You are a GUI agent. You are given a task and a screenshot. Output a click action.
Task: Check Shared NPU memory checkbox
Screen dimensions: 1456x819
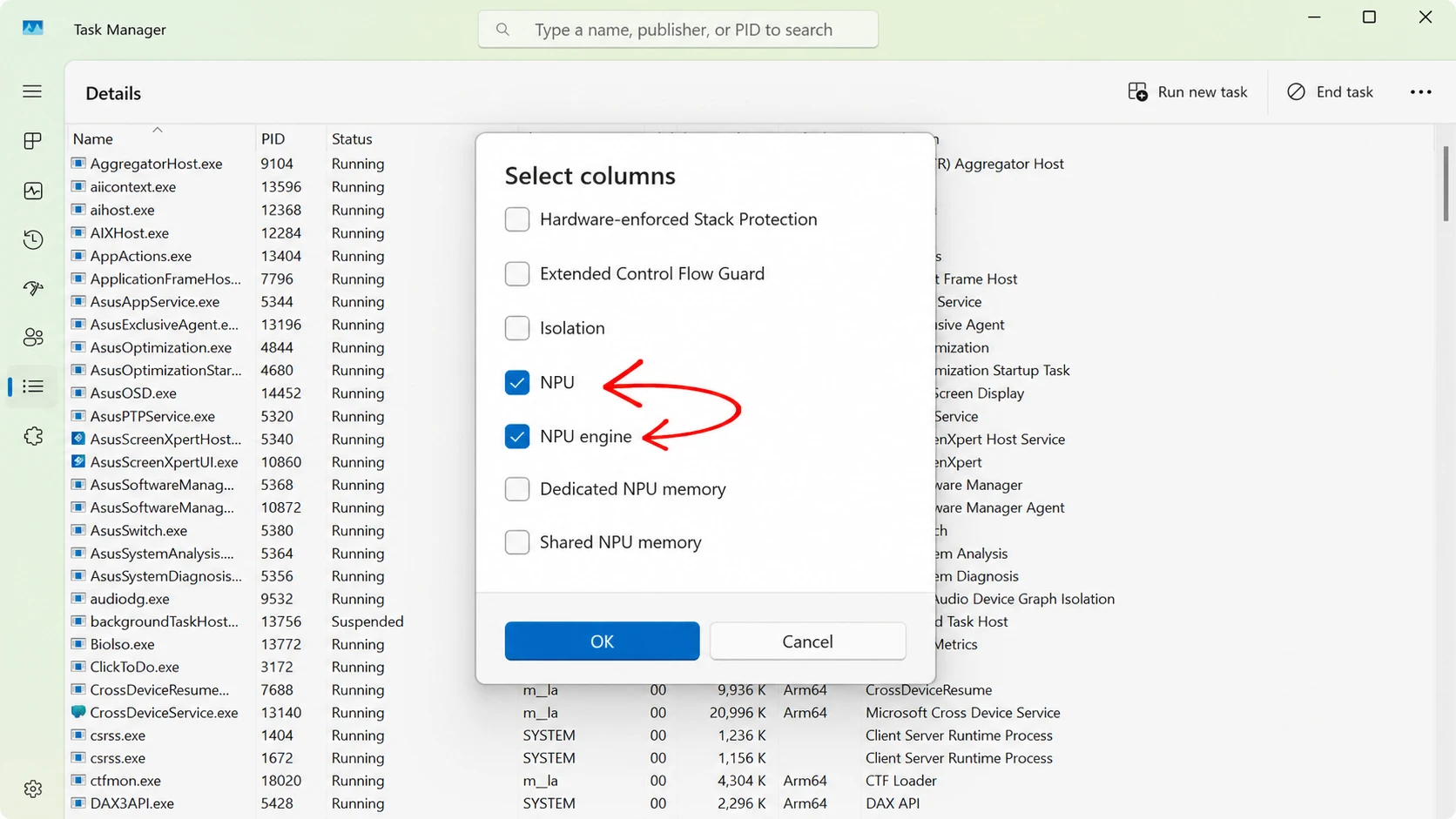point(517,542)
